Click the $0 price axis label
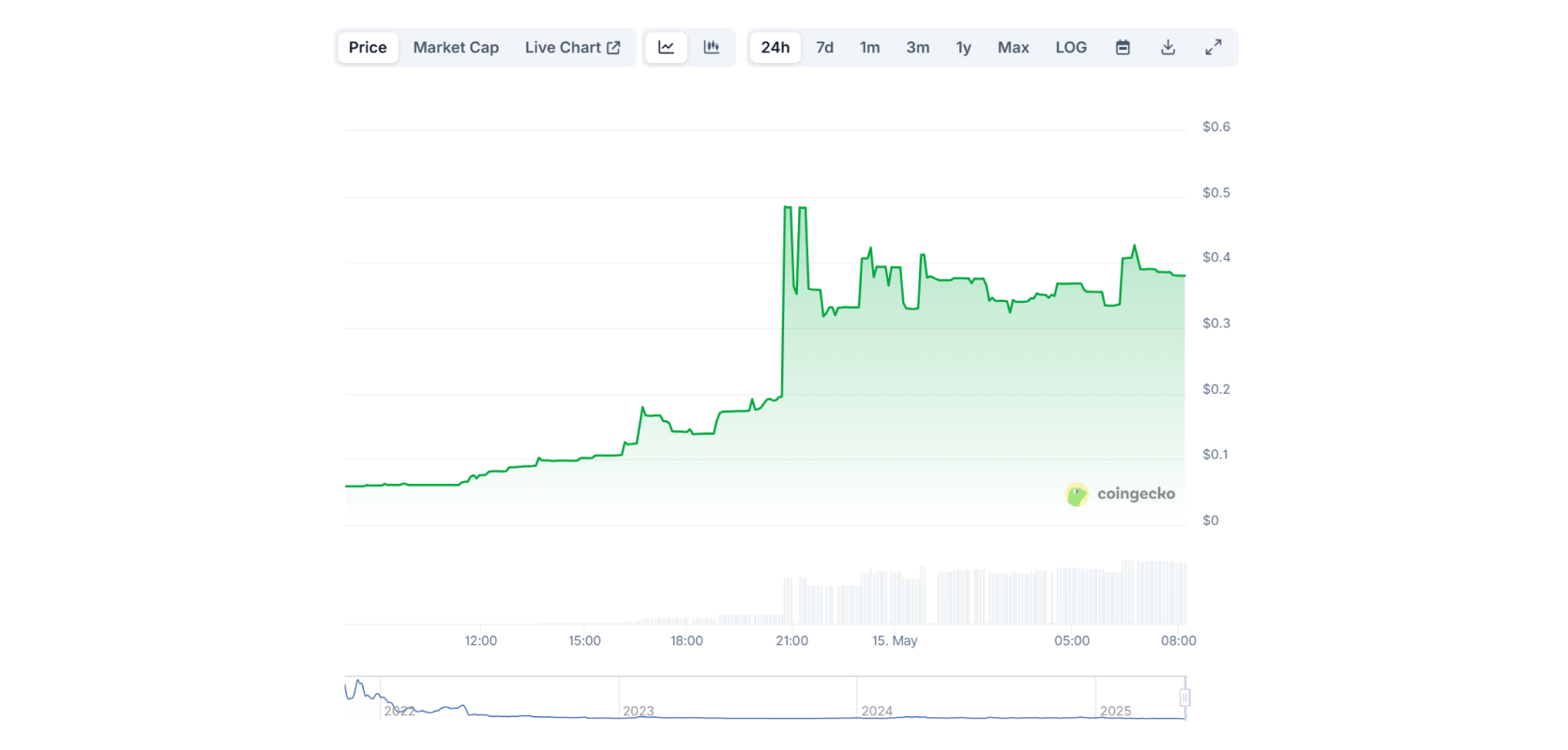Viewport: 1568px width, 750px height. tap(1211, 520)
